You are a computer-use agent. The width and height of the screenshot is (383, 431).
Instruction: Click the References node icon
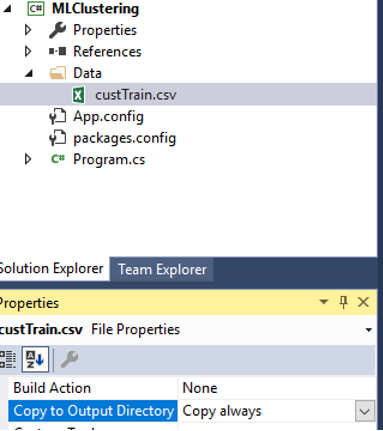pyautogui.click(x=57, y=51)
